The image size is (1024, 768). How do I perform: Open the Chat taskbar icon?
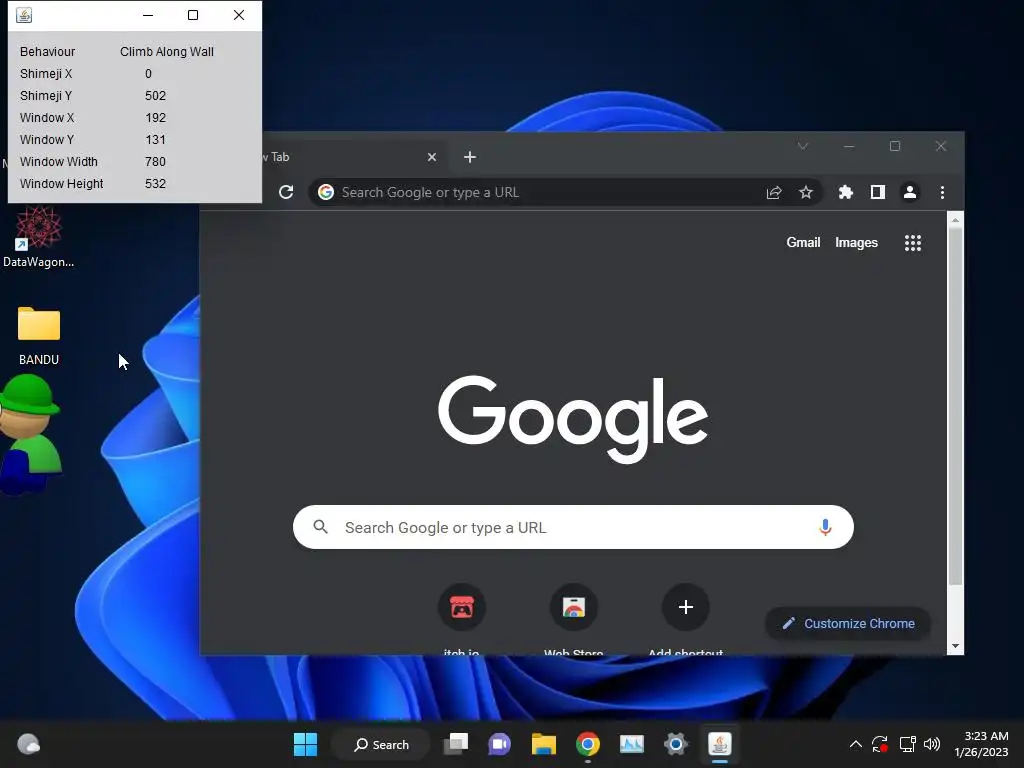click(500, 744)
